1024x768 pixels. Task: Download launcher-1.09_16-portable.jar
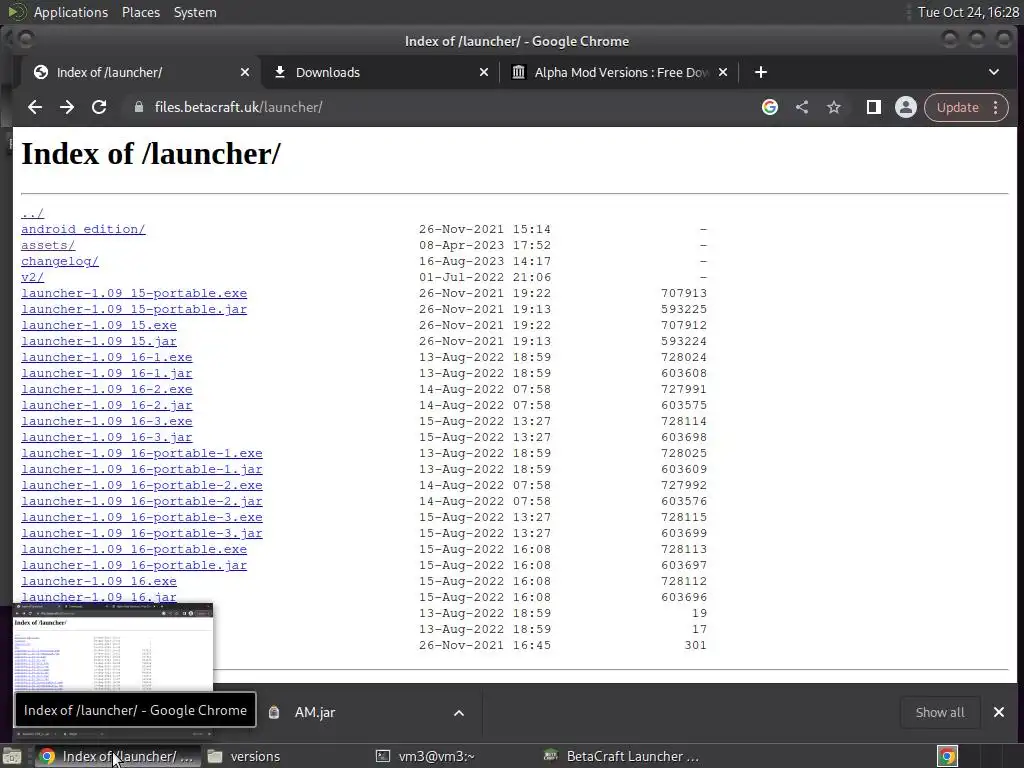[134, 566]
